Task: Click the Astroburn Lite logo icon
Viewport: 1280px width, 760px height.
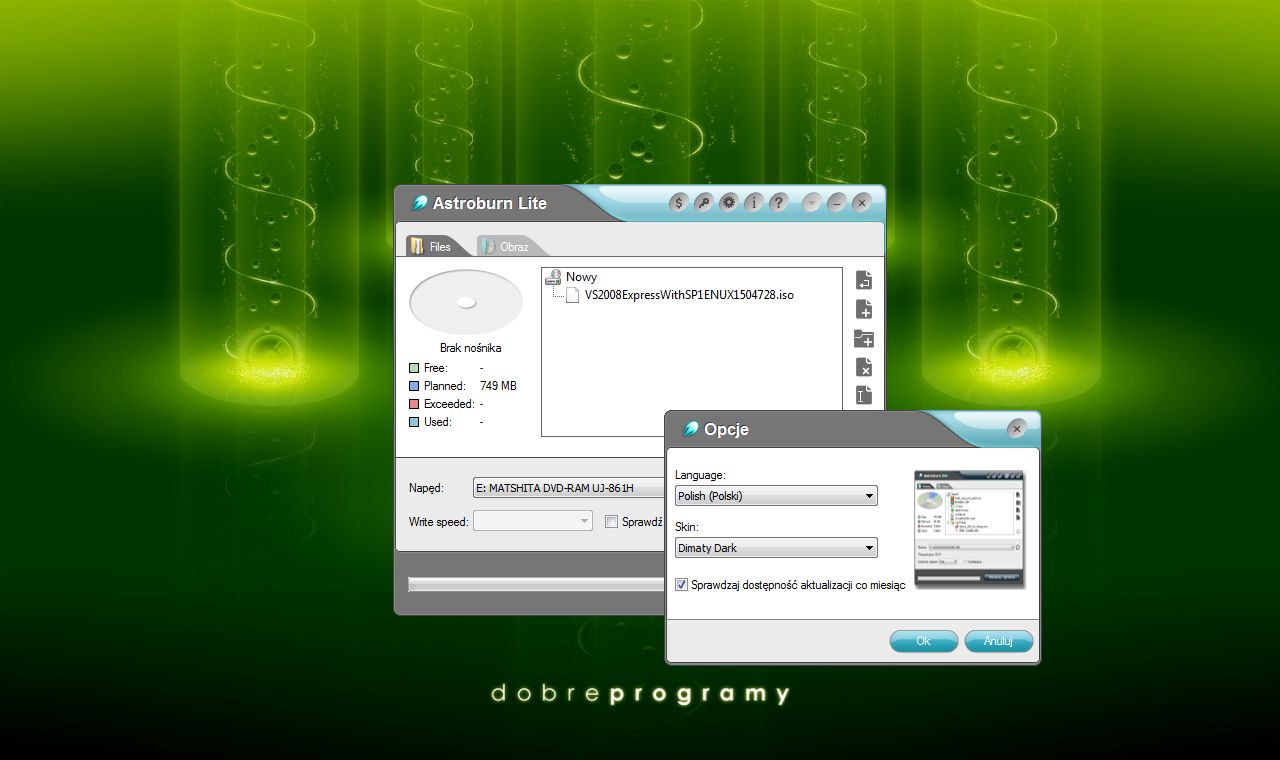Action: click(419, 203)
